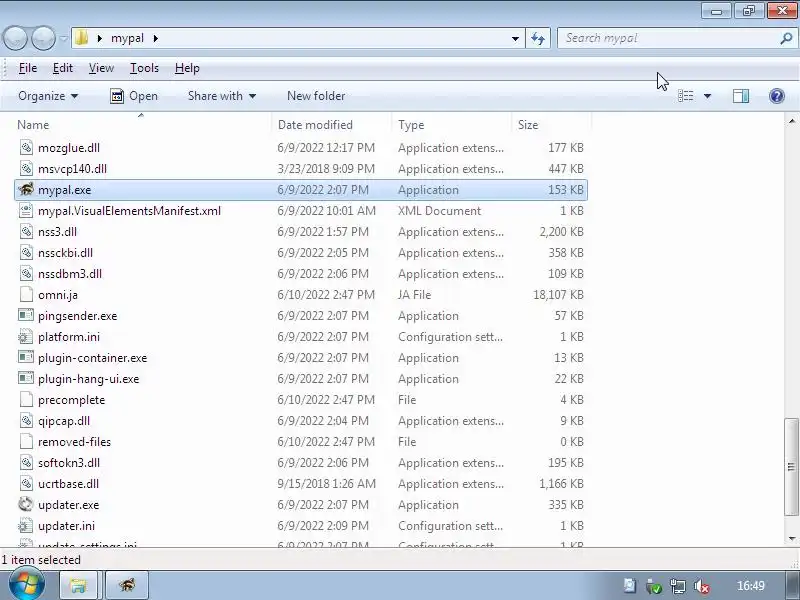The height and width of the screenshot is (600, 800).
Task: Navigate with the Forward button
Action: coord(44,38)
